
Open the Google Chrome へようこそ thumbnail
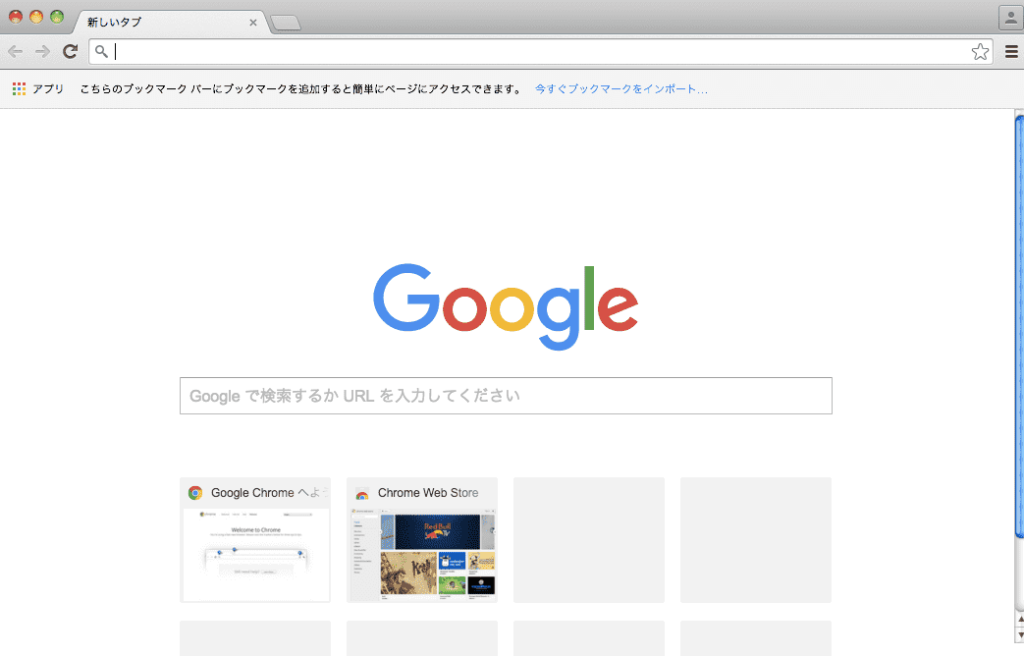255,540
